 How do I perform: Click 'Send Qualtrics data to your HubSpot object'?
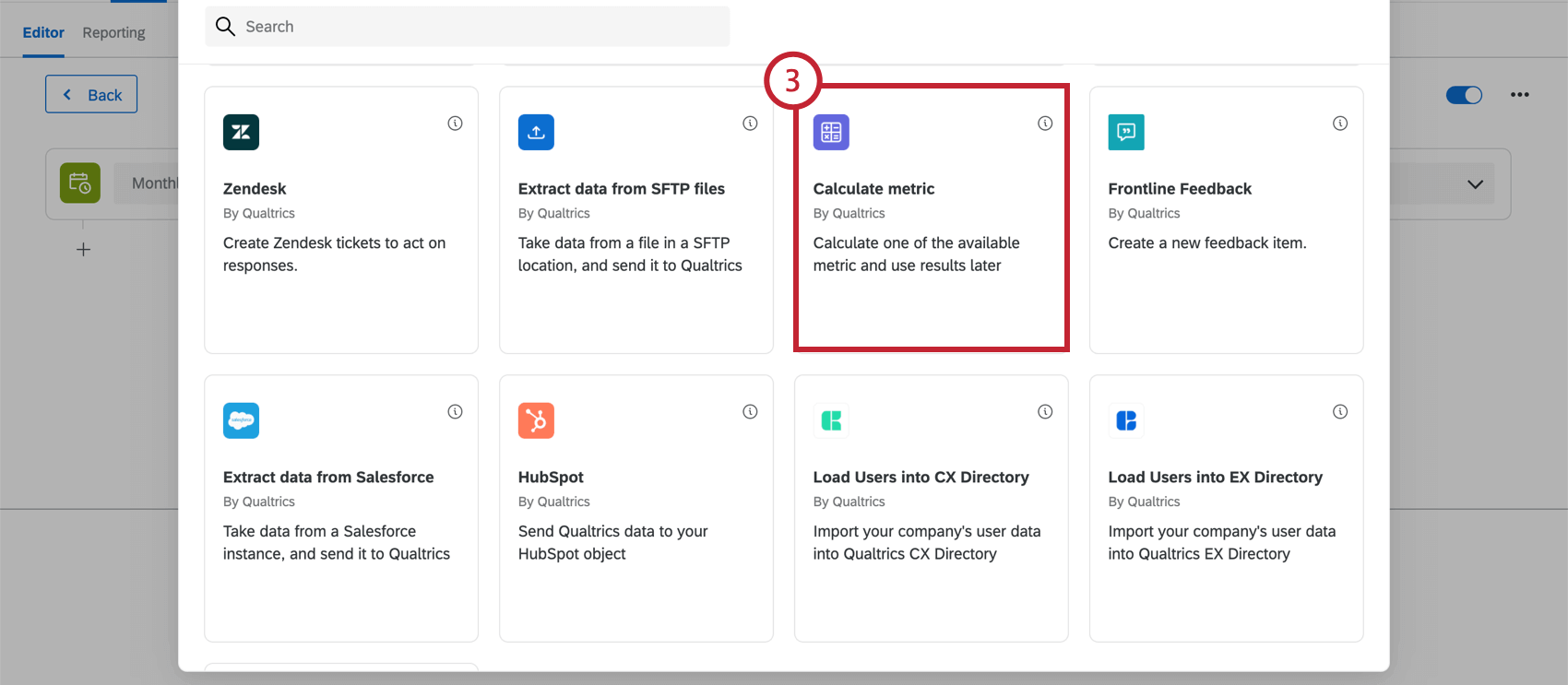click(x=612, y=543)
